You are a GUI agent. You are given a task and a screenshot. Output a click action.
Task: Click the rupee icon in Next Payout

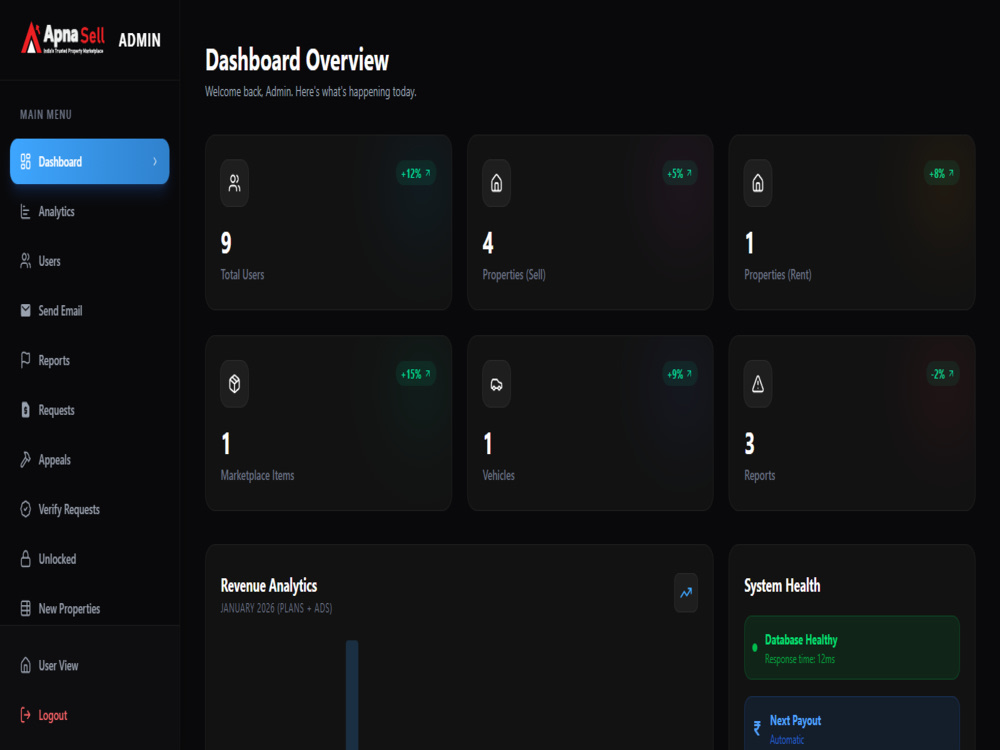pyautogui.click(x=757, y=728)
